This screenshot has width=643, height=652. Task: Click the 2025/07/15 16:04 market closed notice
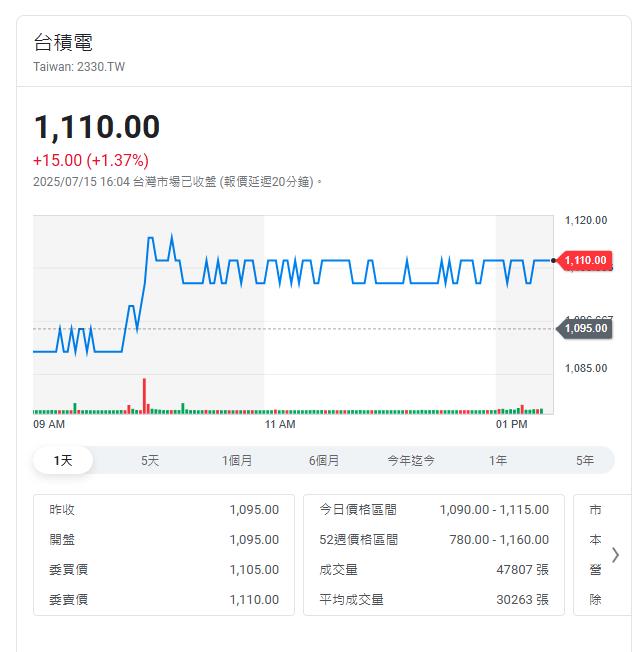178,182
